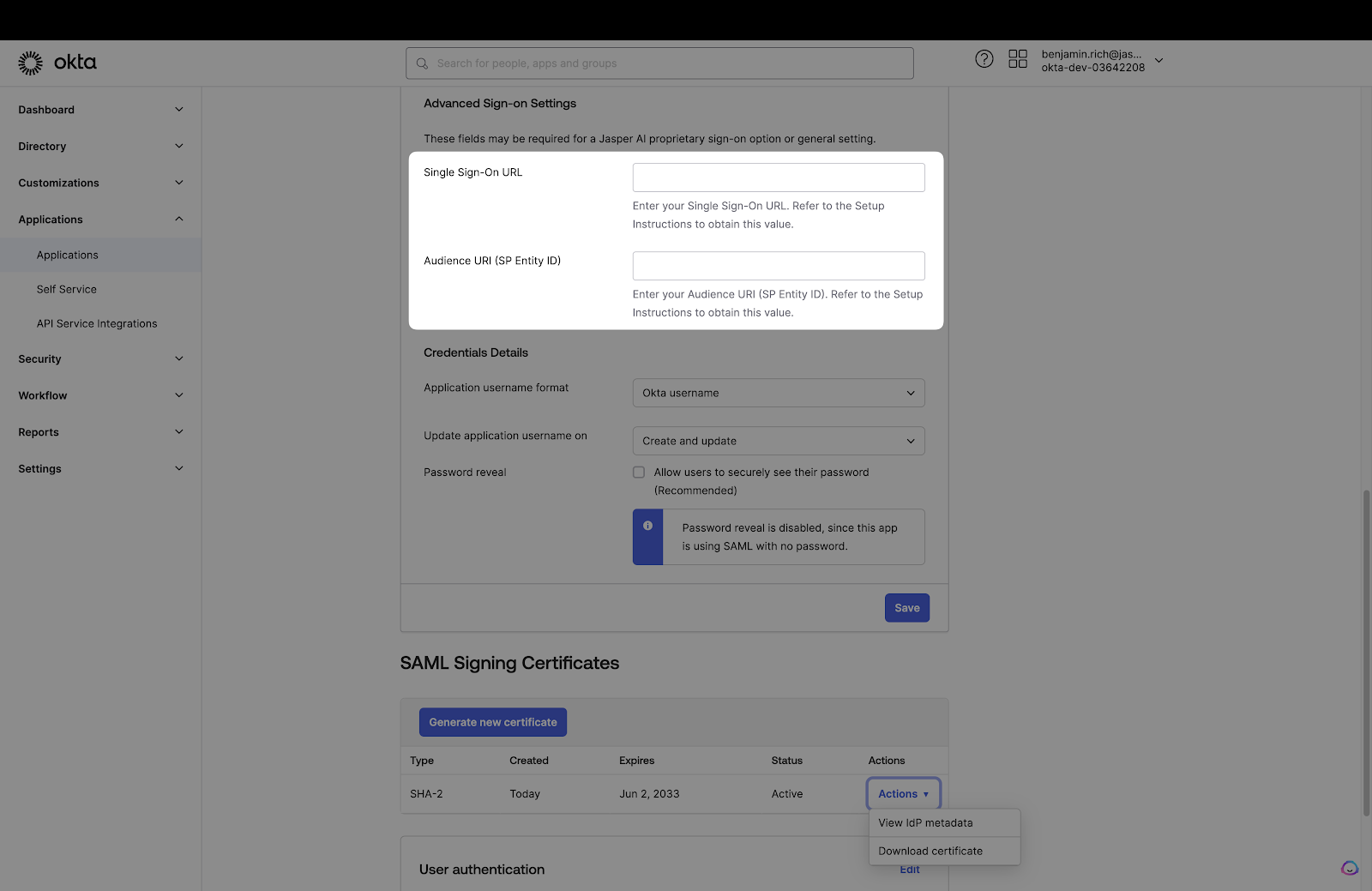The width and height of the screenshot is (1372, 891).
Task: Click the 'Credentials Details' heading
Action: pos(476,352)
